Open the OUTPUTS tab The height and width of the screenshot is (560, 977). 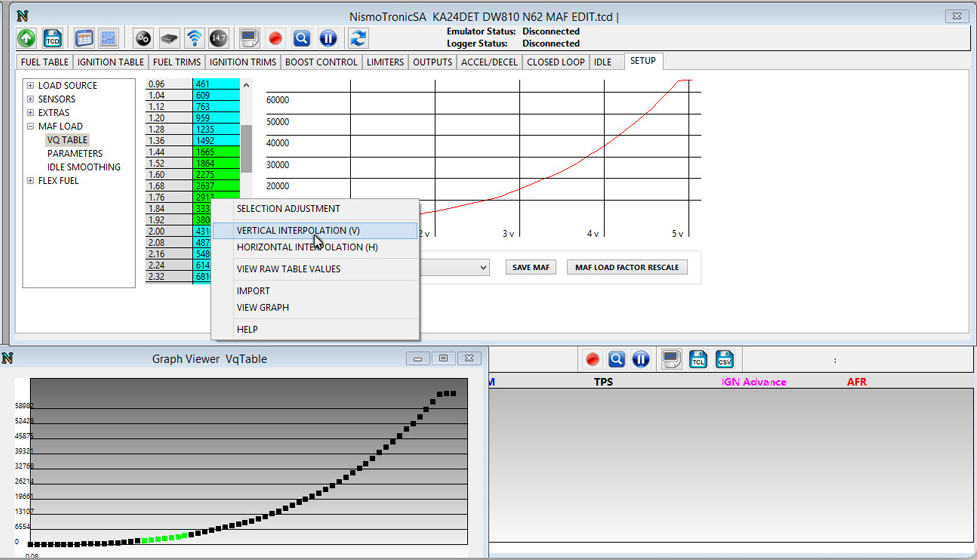432,62
